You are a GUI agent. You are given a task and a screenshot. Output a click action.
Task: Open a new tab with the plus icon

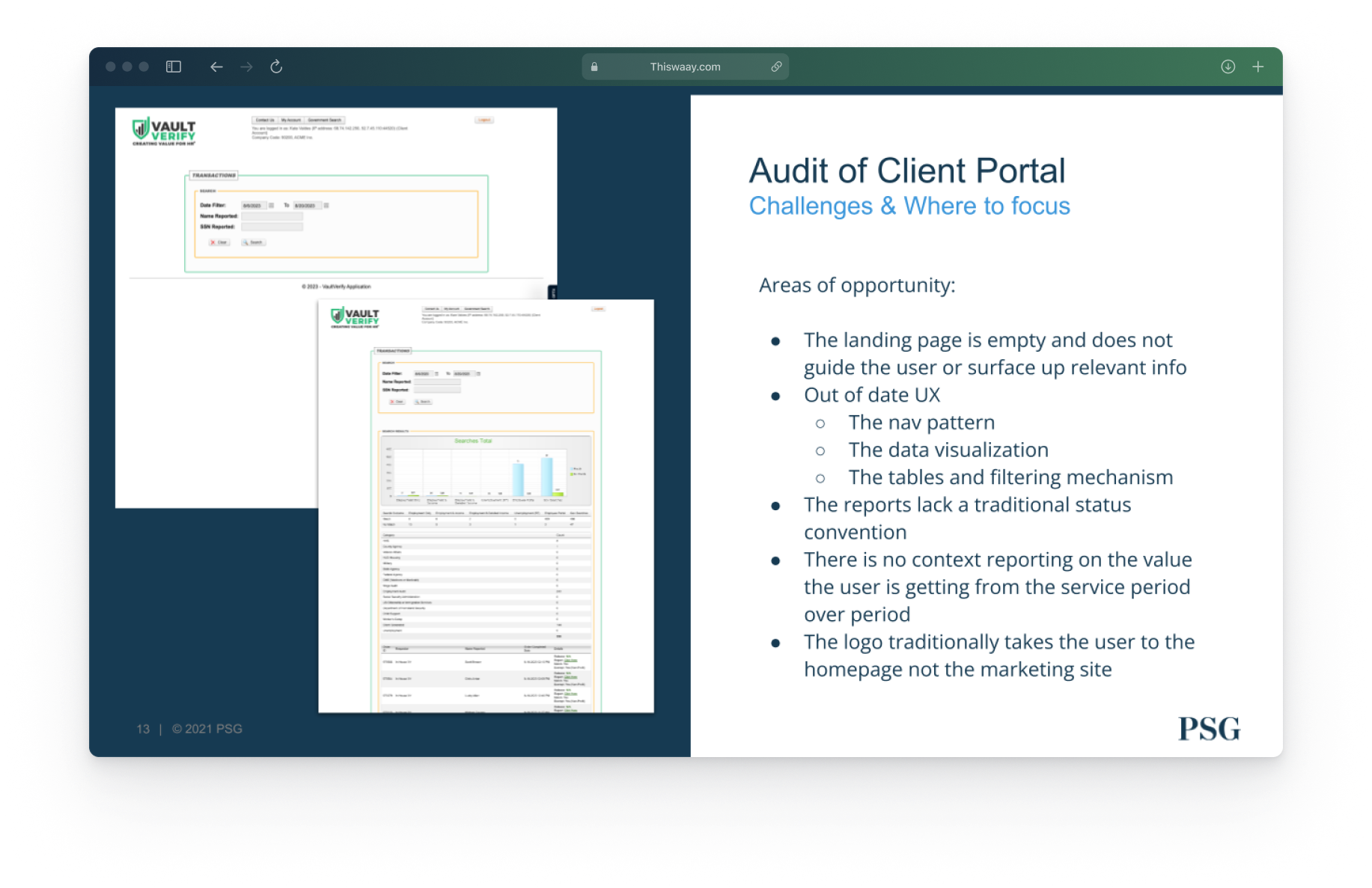[x=1258, y=67]
